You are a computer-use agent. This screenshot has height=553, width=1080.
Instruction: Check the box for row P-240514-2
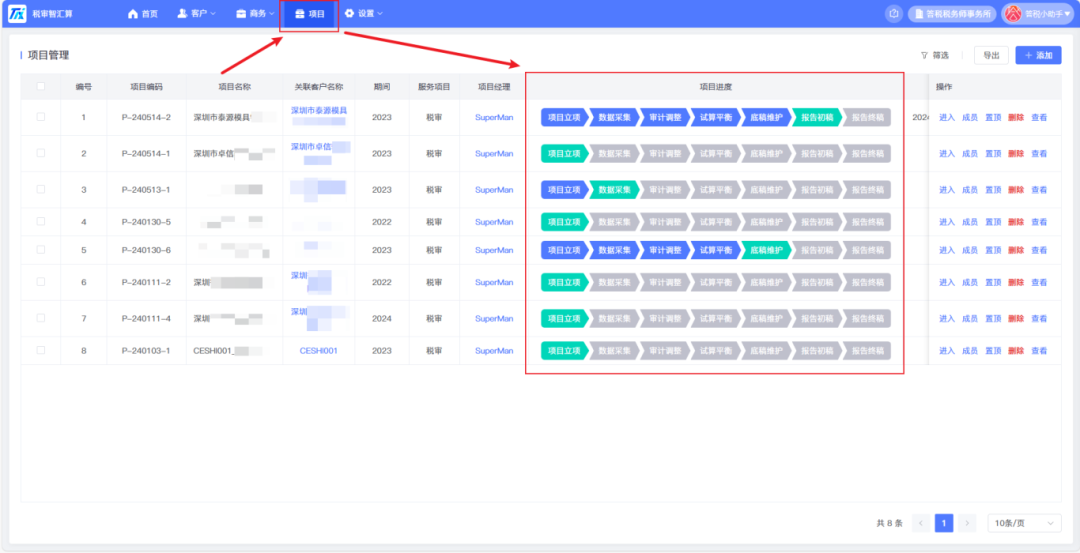pos(41,117)
